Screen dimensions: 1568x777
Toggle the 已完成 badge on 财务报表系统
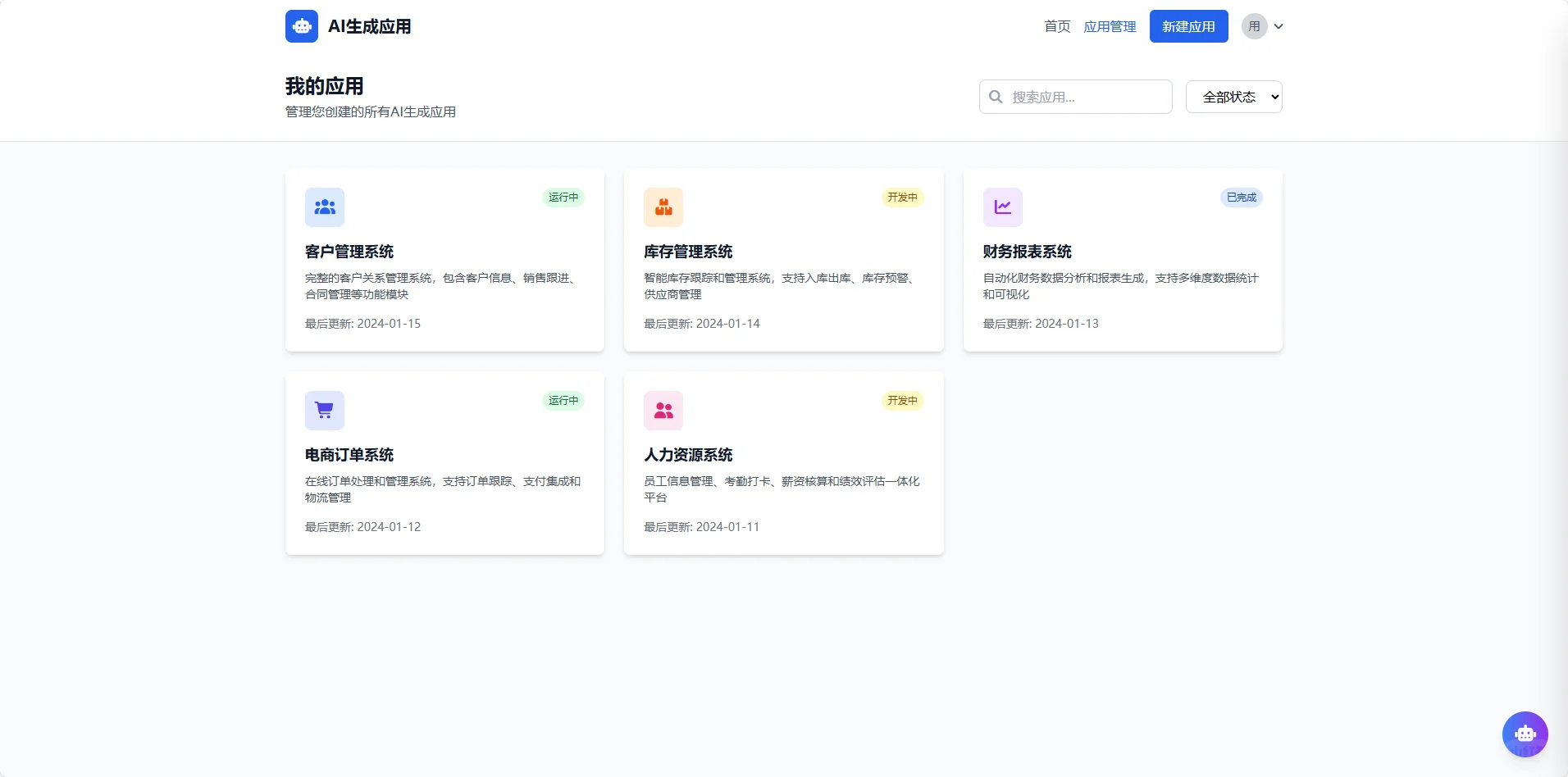pyautogui.click(x=1240, y=197)
